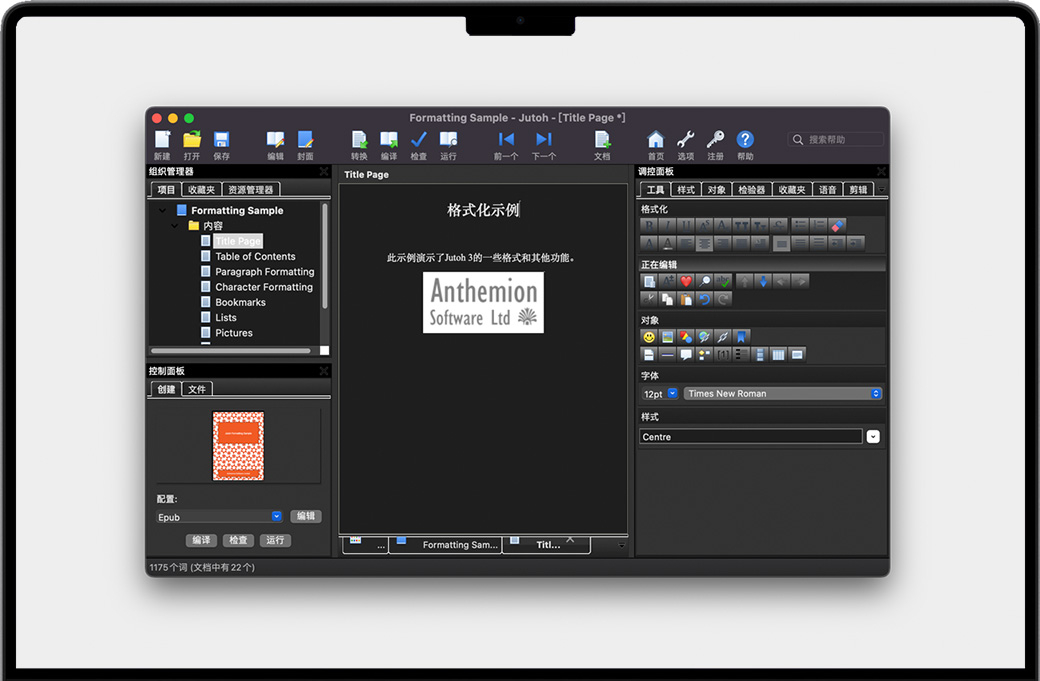Screen dimensions: 1040x681
Task: Toggle Bold formatting in the 格式化 section
Action: point(649,226)
